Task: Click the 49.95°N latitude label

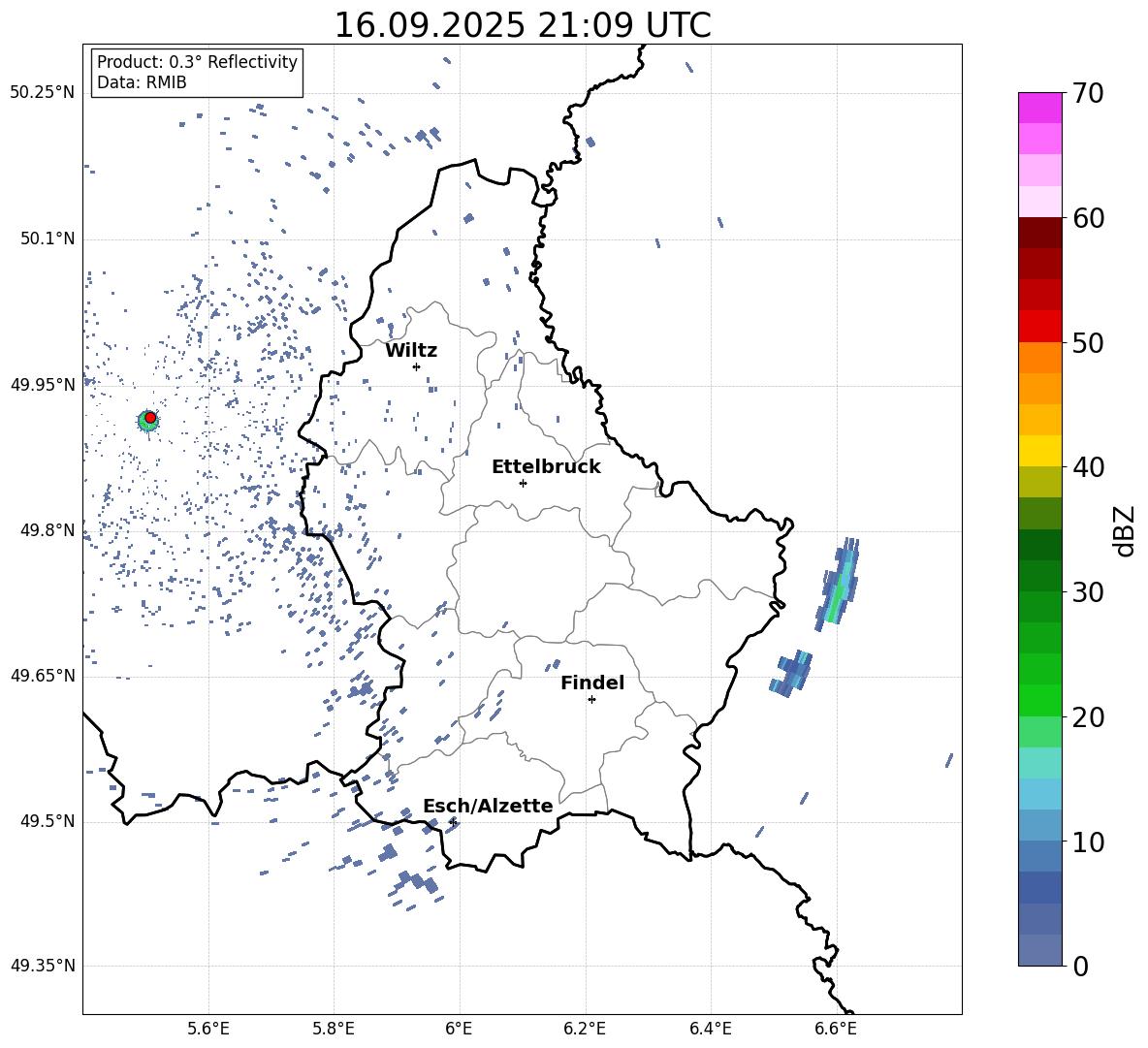Action: click(x=43, y=386)
